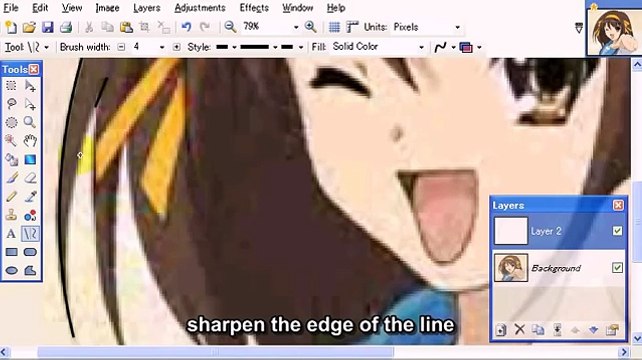Select the Lasso Select tool
The image size is (642, 360).
[x=11, y=104]
